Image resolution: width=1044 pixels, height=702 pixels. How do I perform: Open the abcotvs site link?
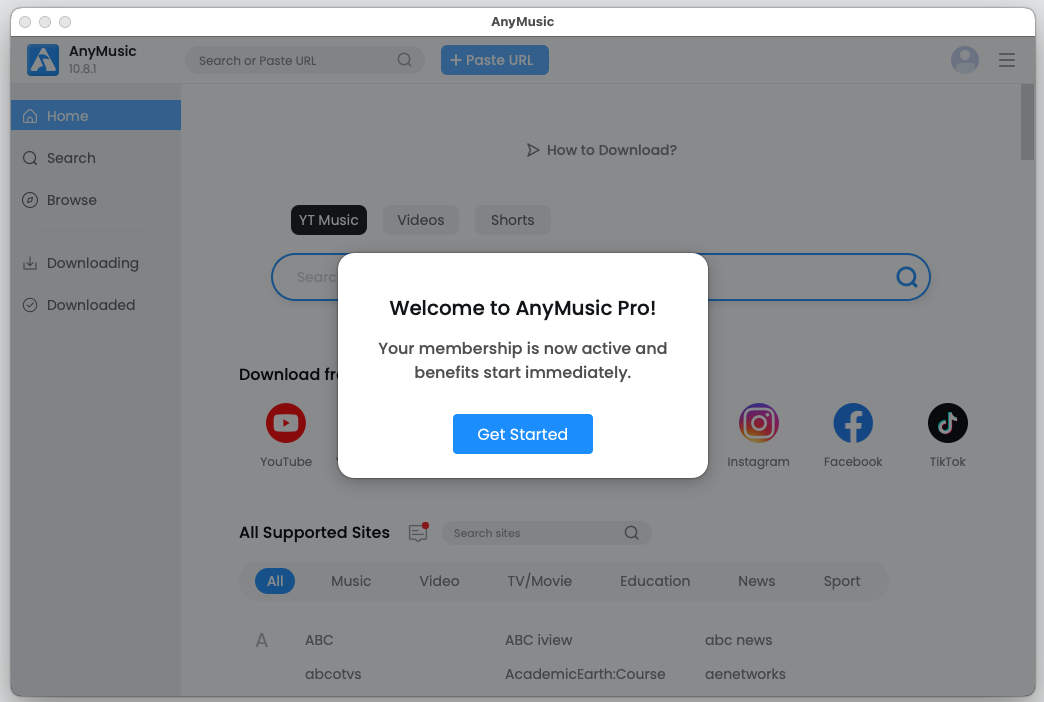(333, 674)
